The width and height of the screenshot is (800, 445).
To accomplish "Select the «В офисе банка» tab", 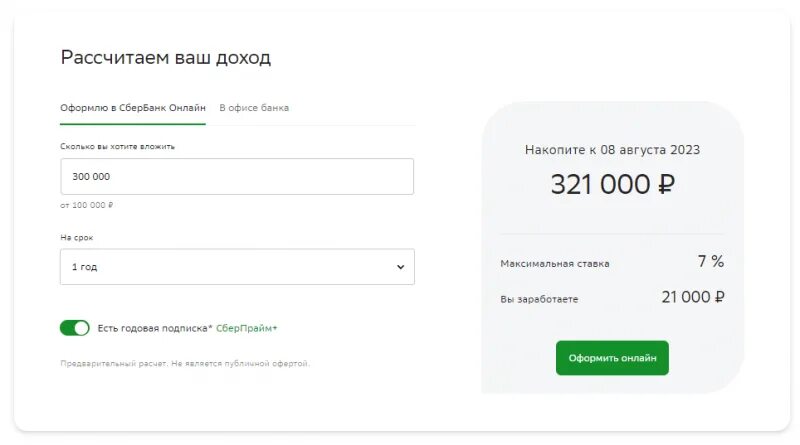I will 254,108.
